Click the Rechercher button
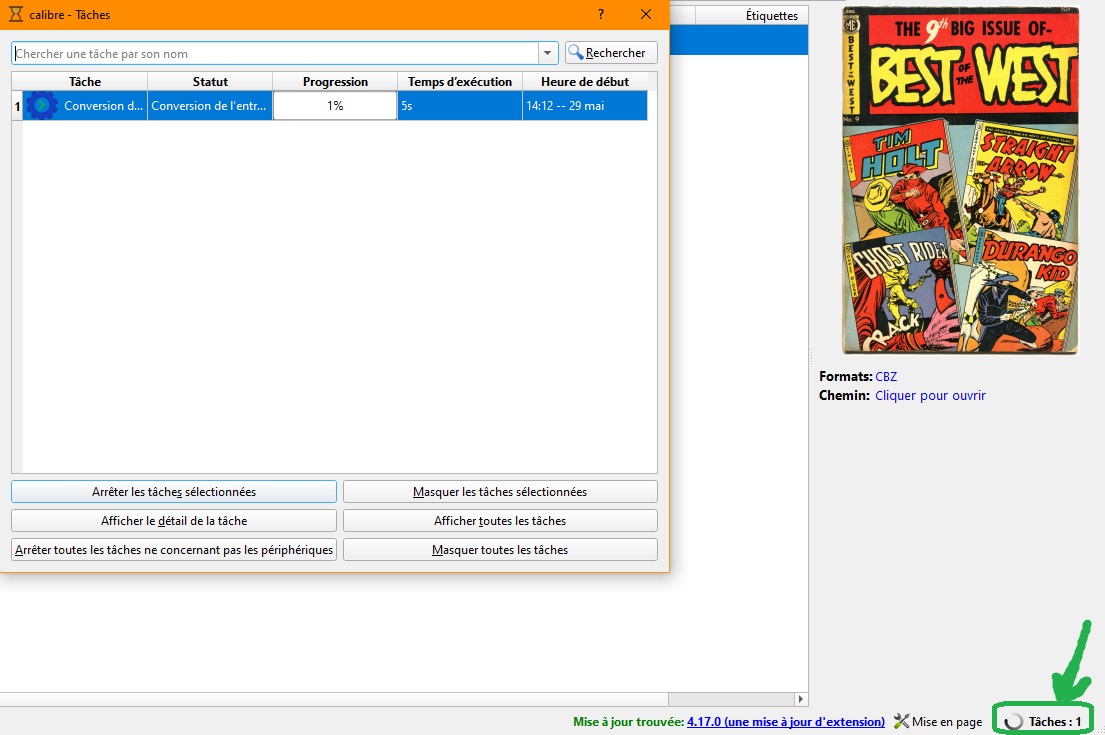The width and height of the screenshot is (1105, 735). (611, 53)
